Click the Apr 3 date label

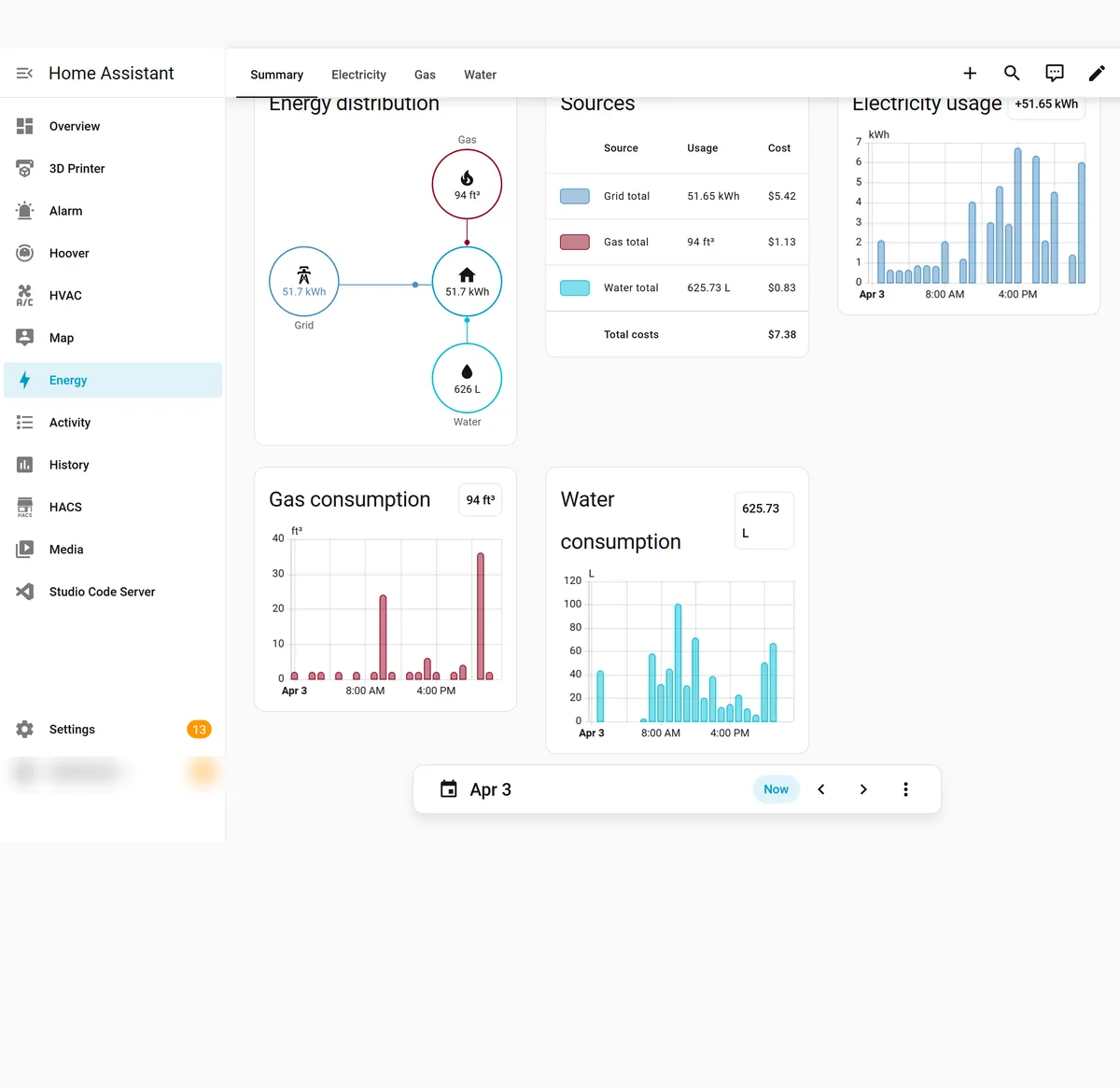(x=490, y=789)
